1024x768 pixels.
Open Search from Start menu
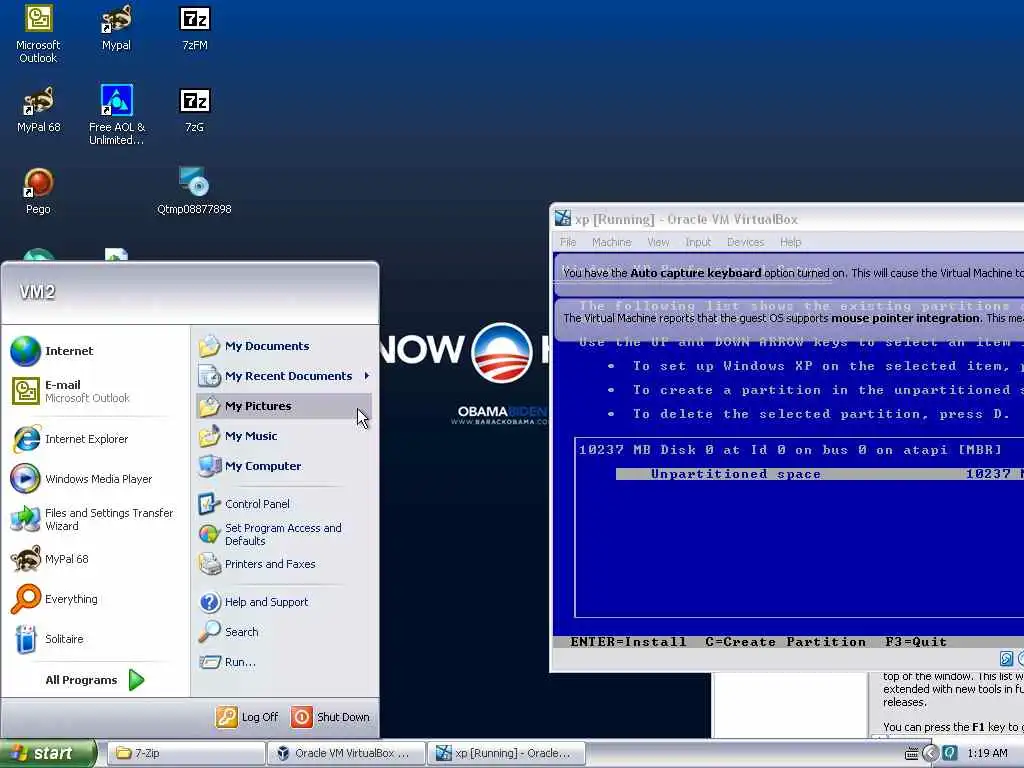pos(283,632)
